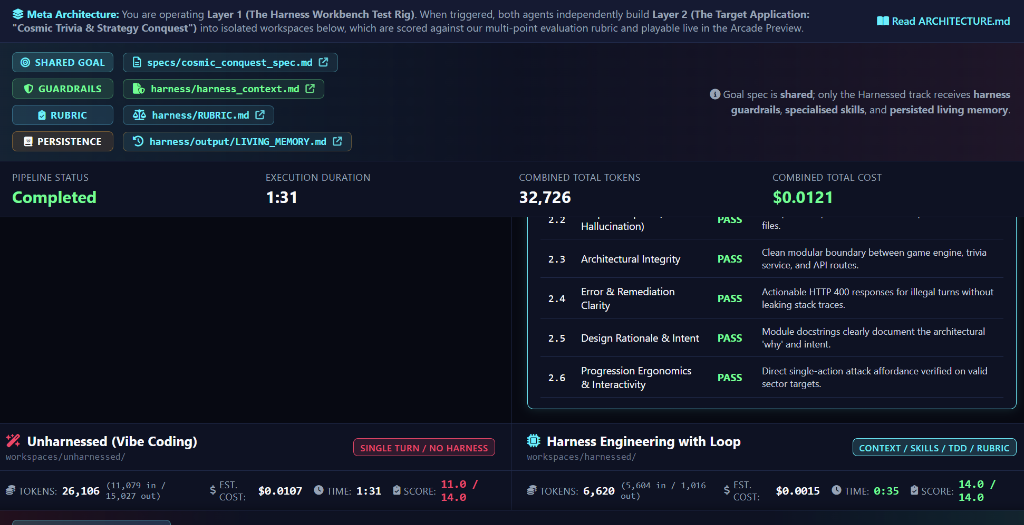Click PASS in the 2.4 row
Screen dimensions: 1024x525
tap(729, 298)
